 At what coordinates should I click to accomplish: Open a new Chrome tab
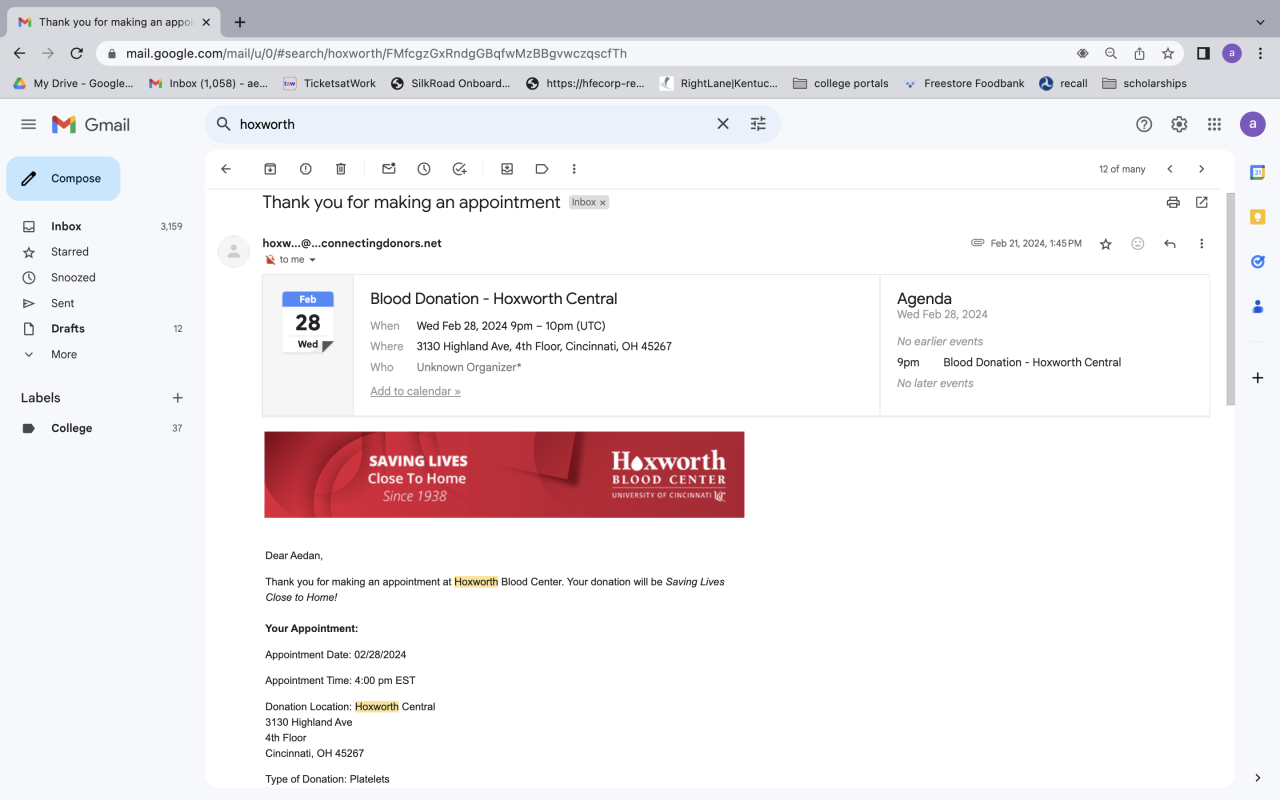pos(240,22)
